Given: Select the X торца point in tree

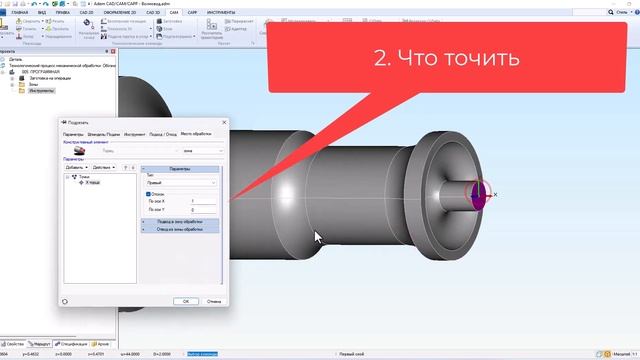Looking at the screenshot, I should pyautogui.click(x=93, y=182).
